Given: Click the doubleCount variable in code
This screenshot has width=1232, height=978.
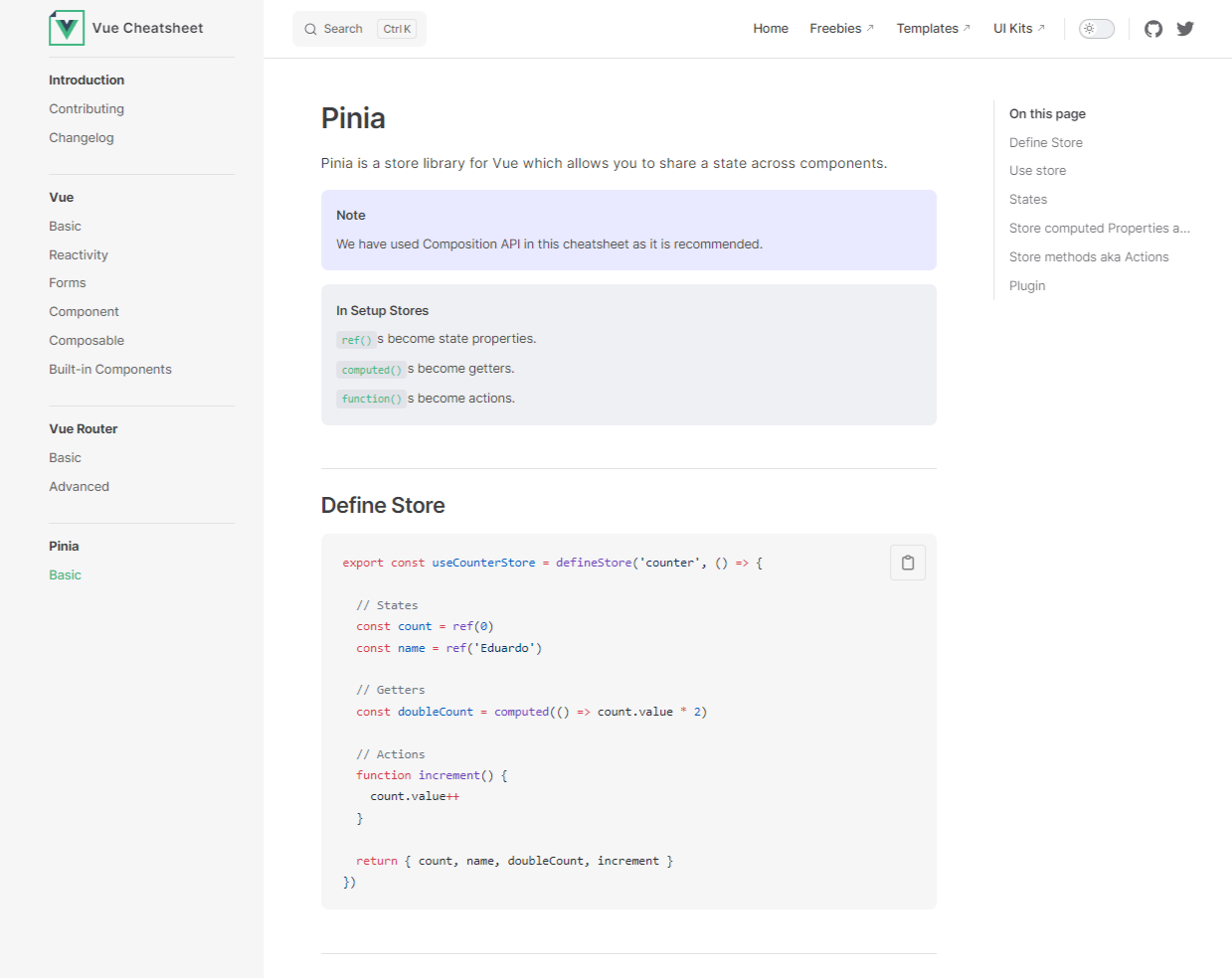Looking at the screenshot, I should [436, 712].
